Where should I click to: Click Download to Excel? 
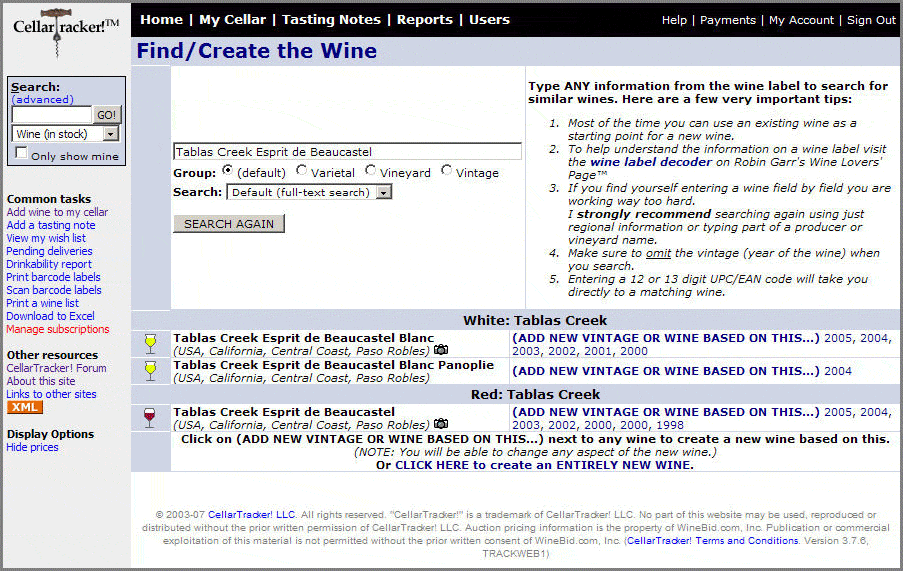(x=51, y=316)
